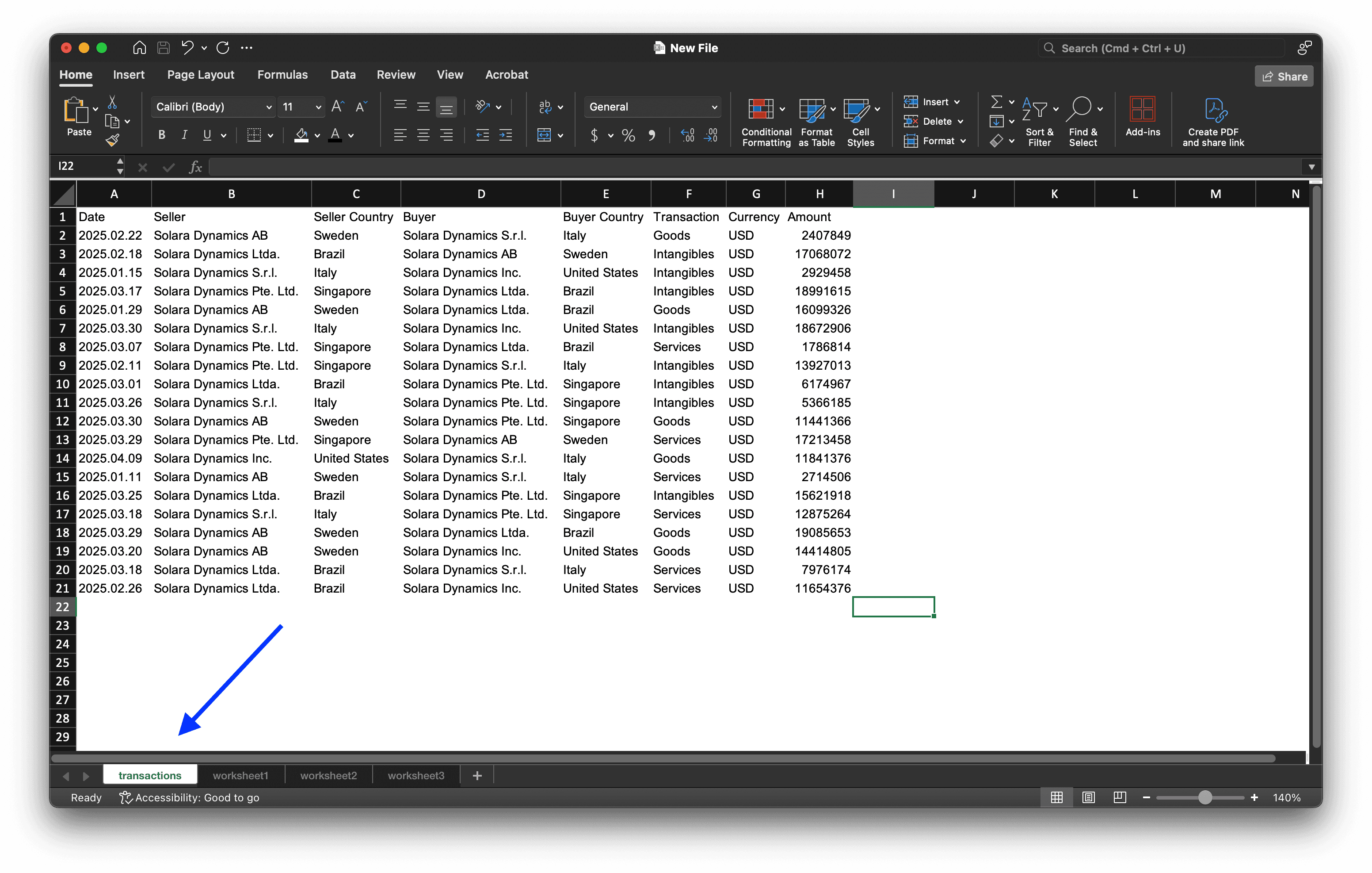Select the Cut (scissors) tool
1372x873 pixels.
point(112,102)
